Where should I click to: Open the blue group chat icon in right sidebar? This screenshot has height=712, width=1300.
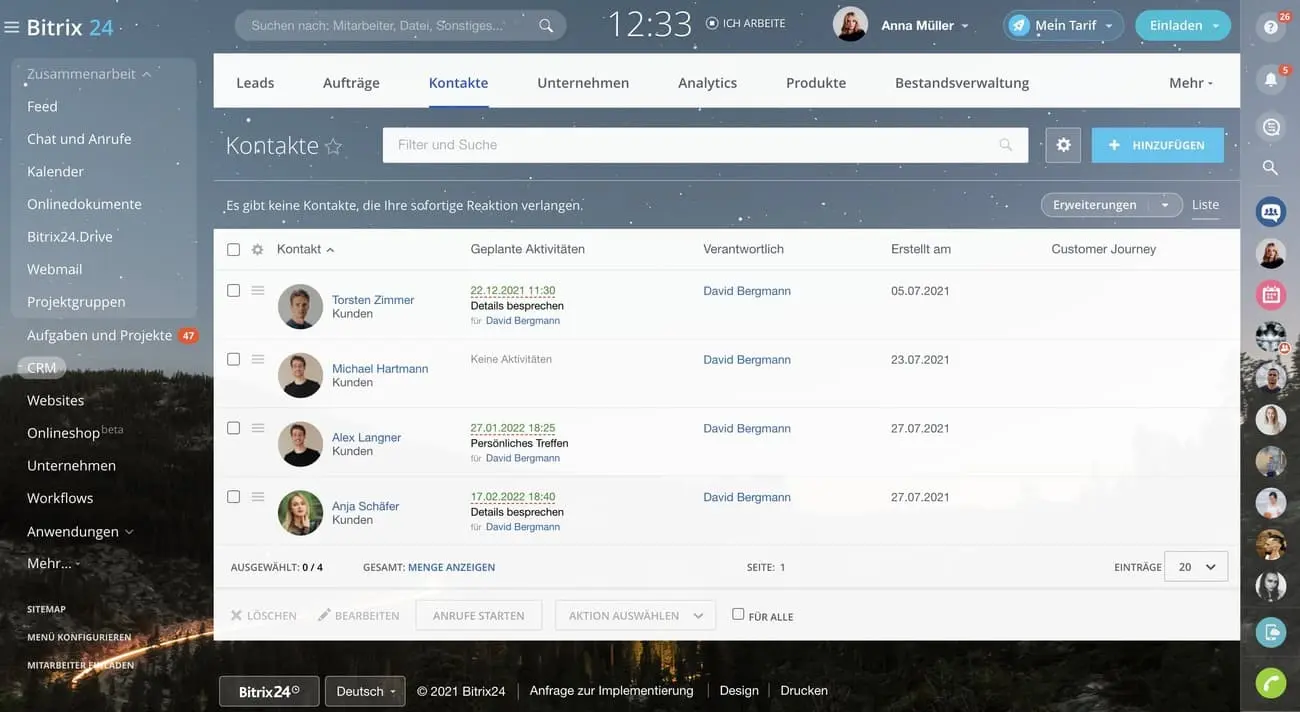click(1271, 211)
